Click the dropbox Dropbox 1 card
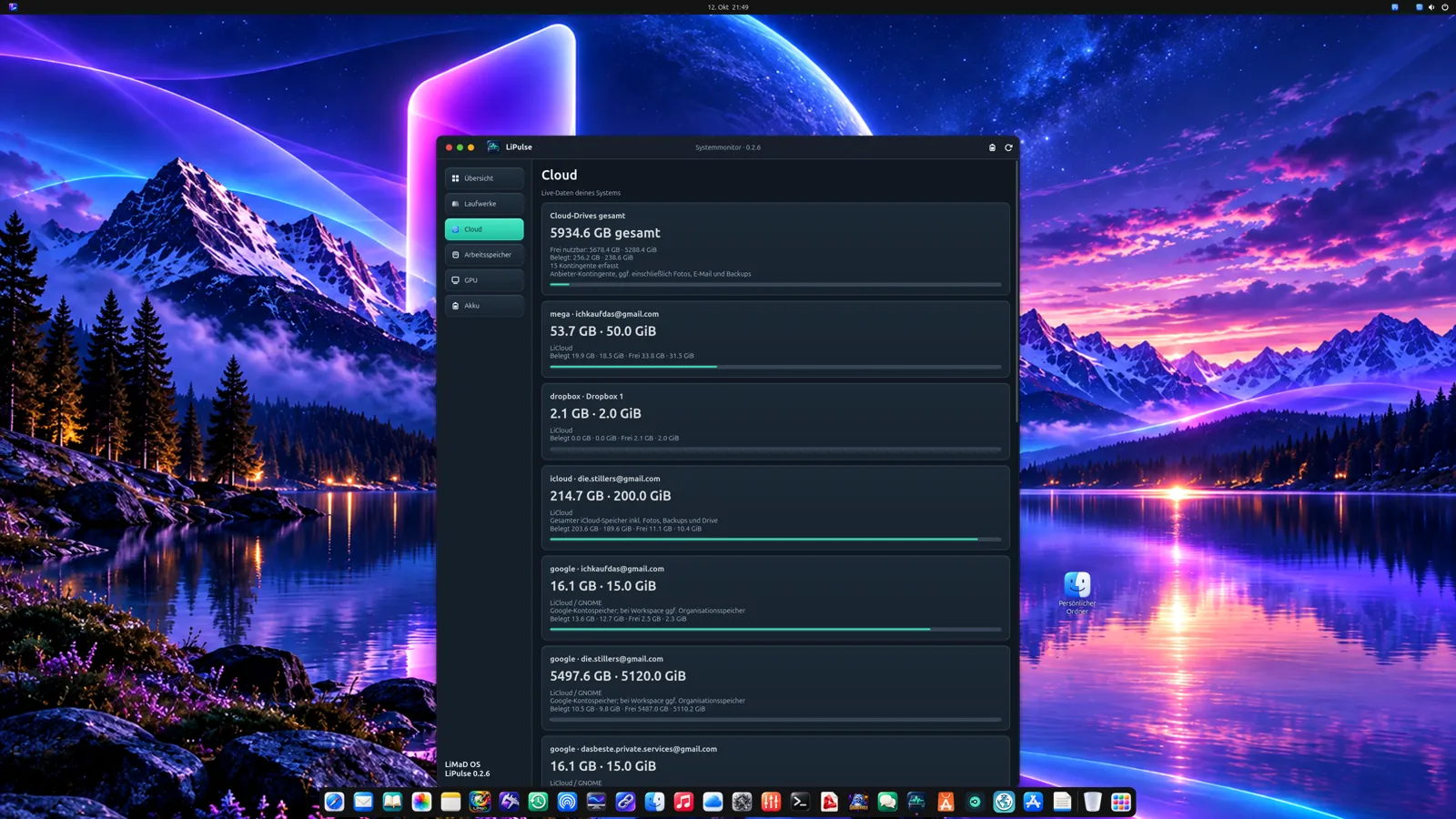This screenshot has width=1456, height=819. [x=775, y=421]
